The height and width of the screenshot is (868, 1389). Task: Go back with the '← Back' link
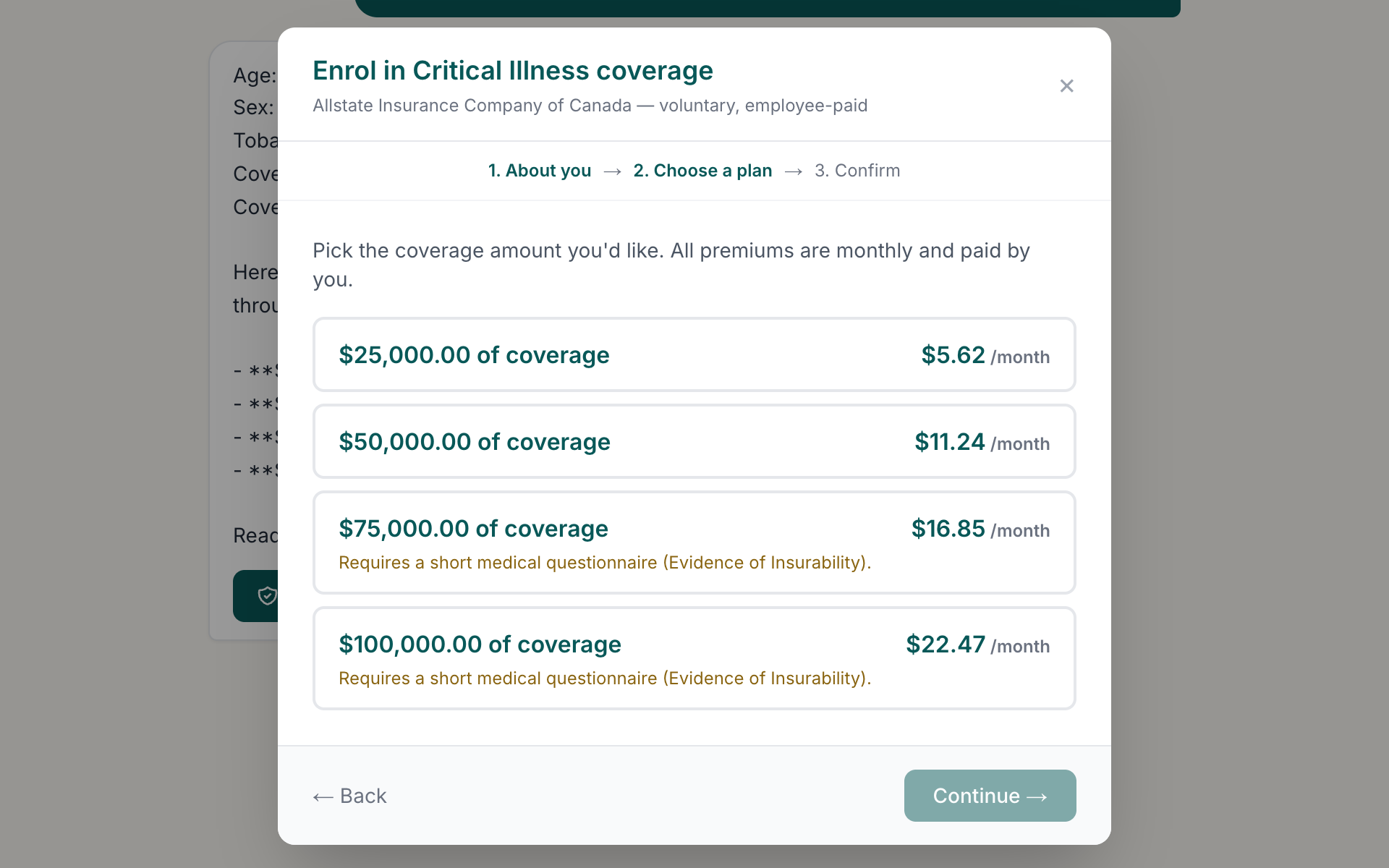349,796
